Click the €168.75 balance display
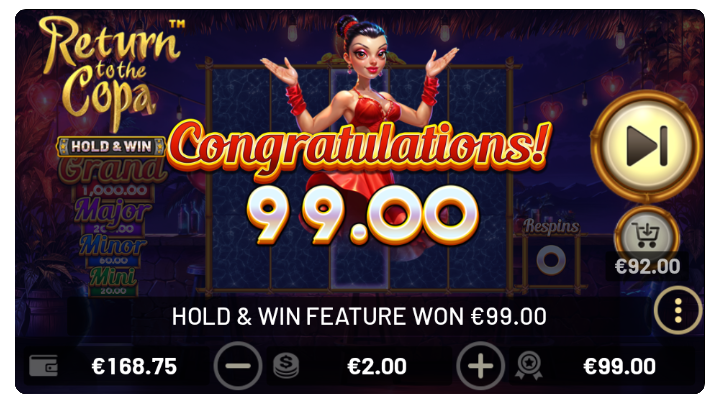The width and height of the screenshot is (720, 408). pyautogui.click(x=134, y=366)
